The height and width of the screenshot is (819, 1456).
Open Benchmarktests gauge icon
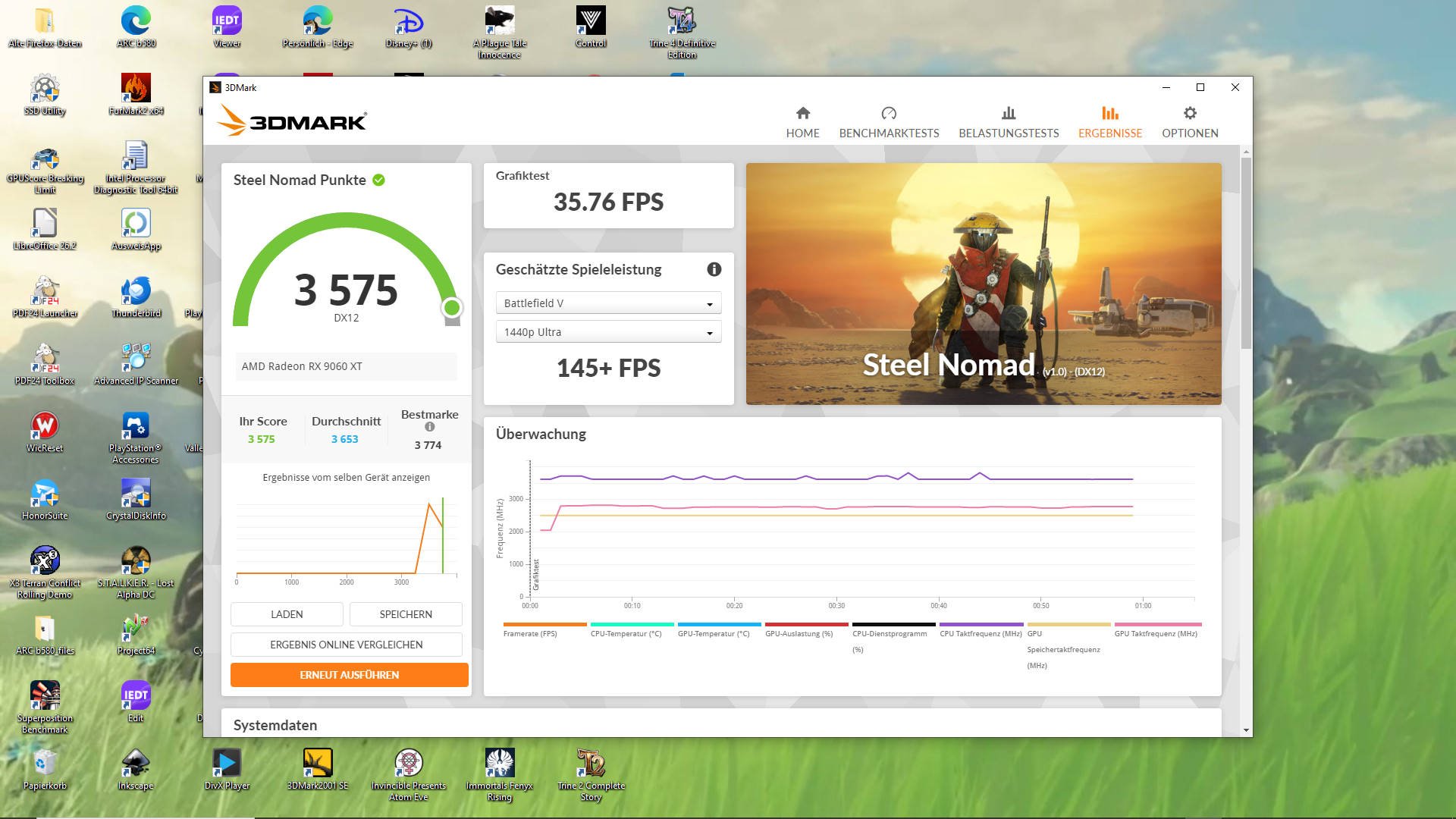point(889,113)
